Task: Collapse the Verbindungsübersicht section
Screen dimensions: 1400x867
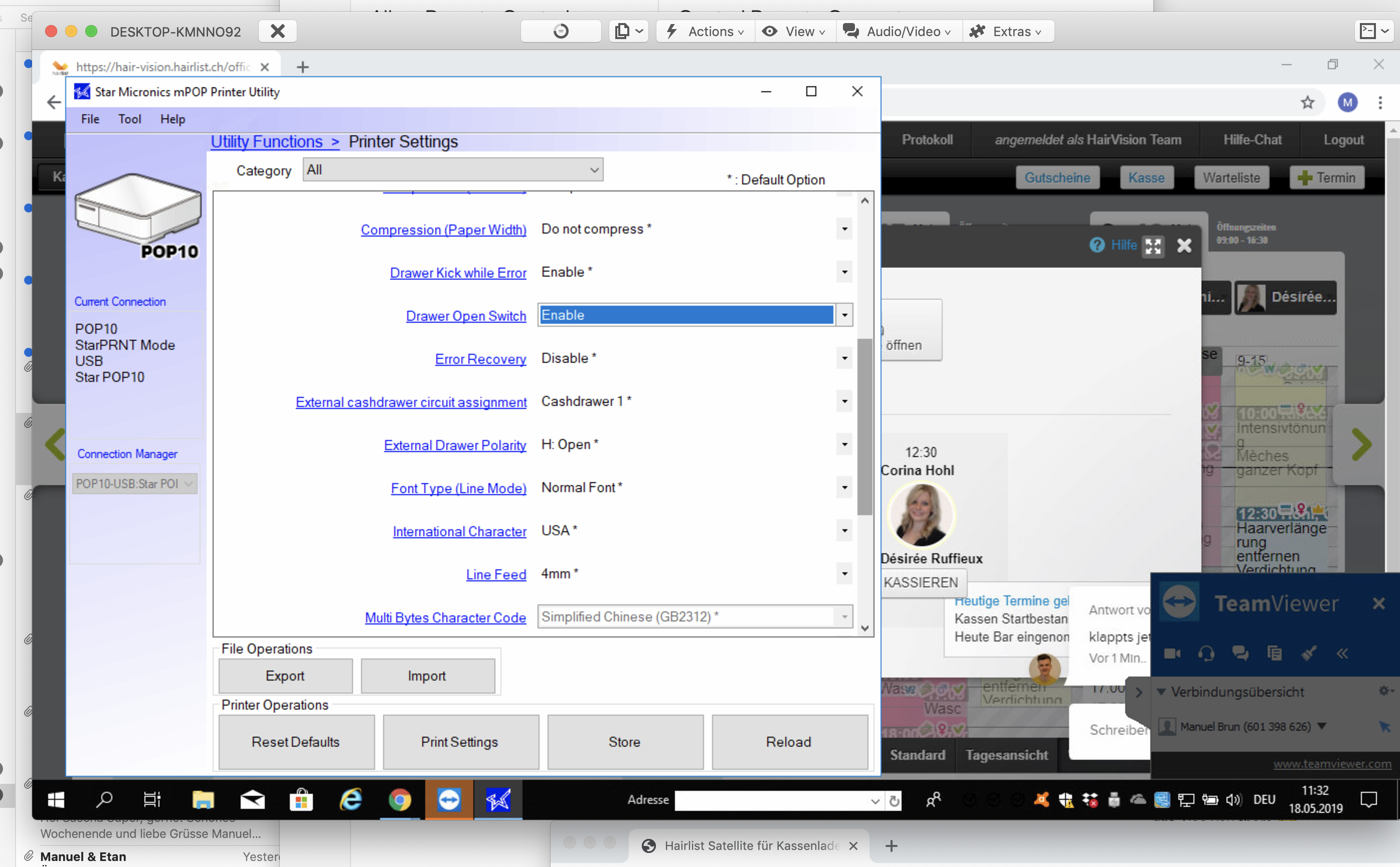Action: (1161, 692)
